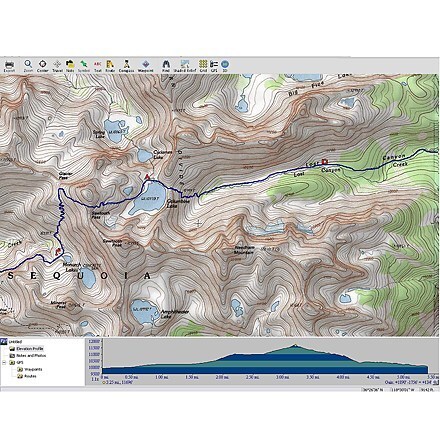This screenshot has width=440, height=440.
Task: Select Waypoints under GPS
Action: pos(33,369)
